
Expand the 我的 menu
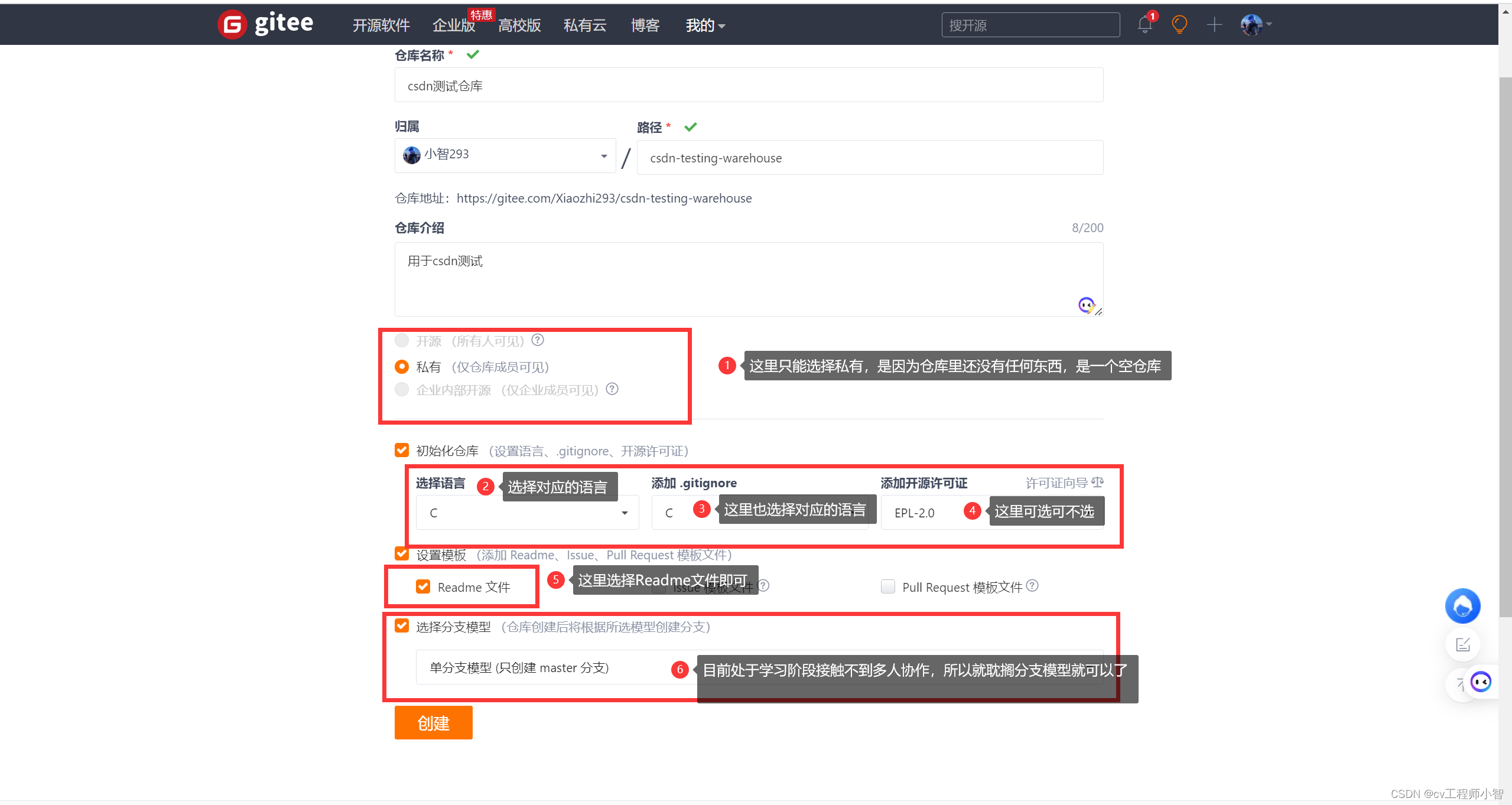click(705, 25)
